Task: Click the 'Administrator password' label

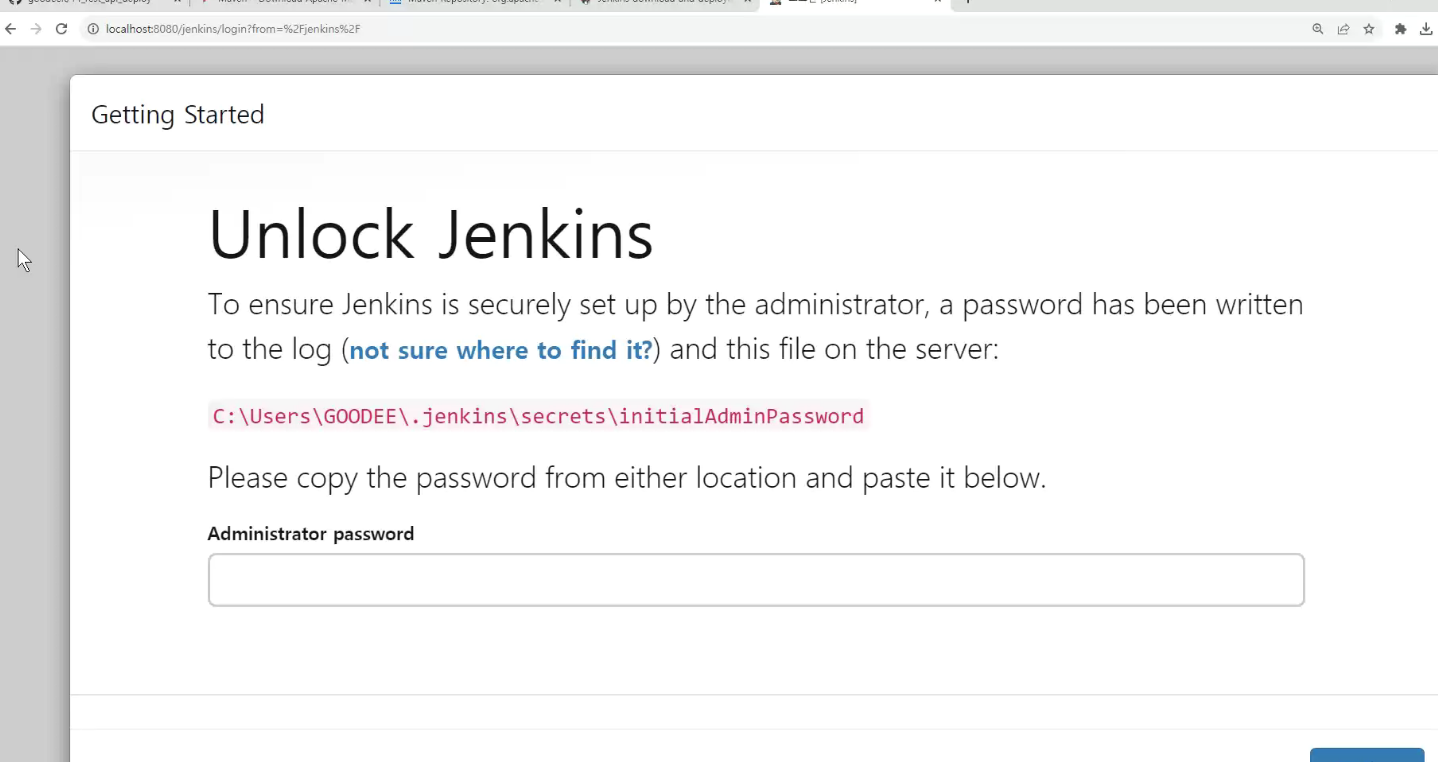Action: coord(311,534)
